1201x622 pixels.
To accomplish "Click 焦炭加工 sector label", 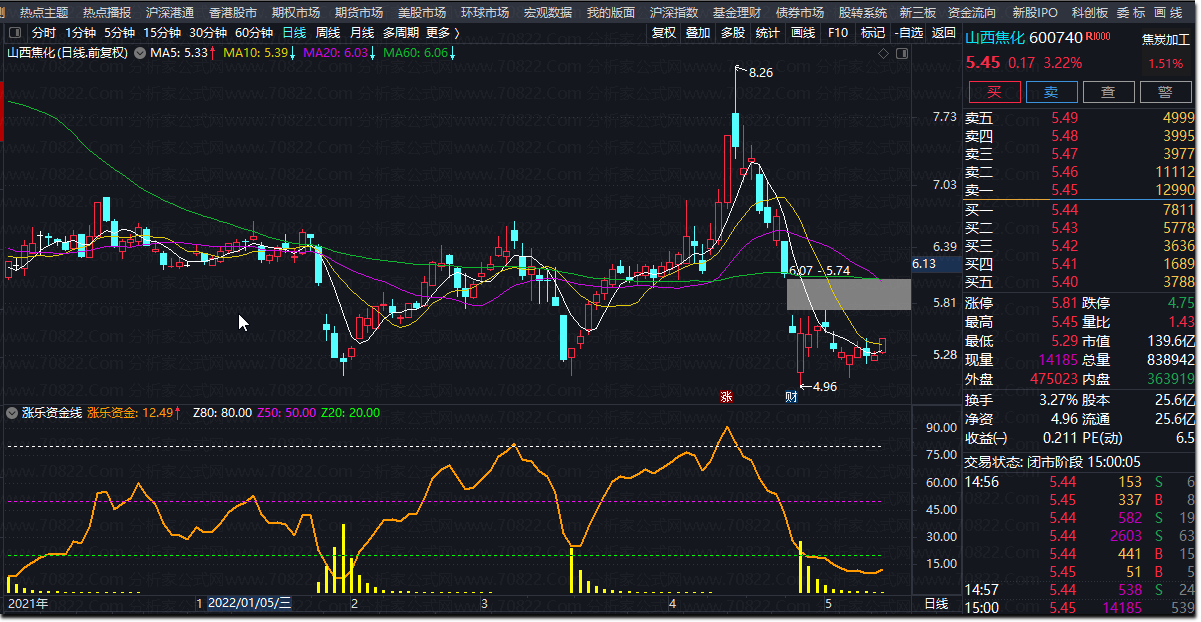I will 1168,40.
